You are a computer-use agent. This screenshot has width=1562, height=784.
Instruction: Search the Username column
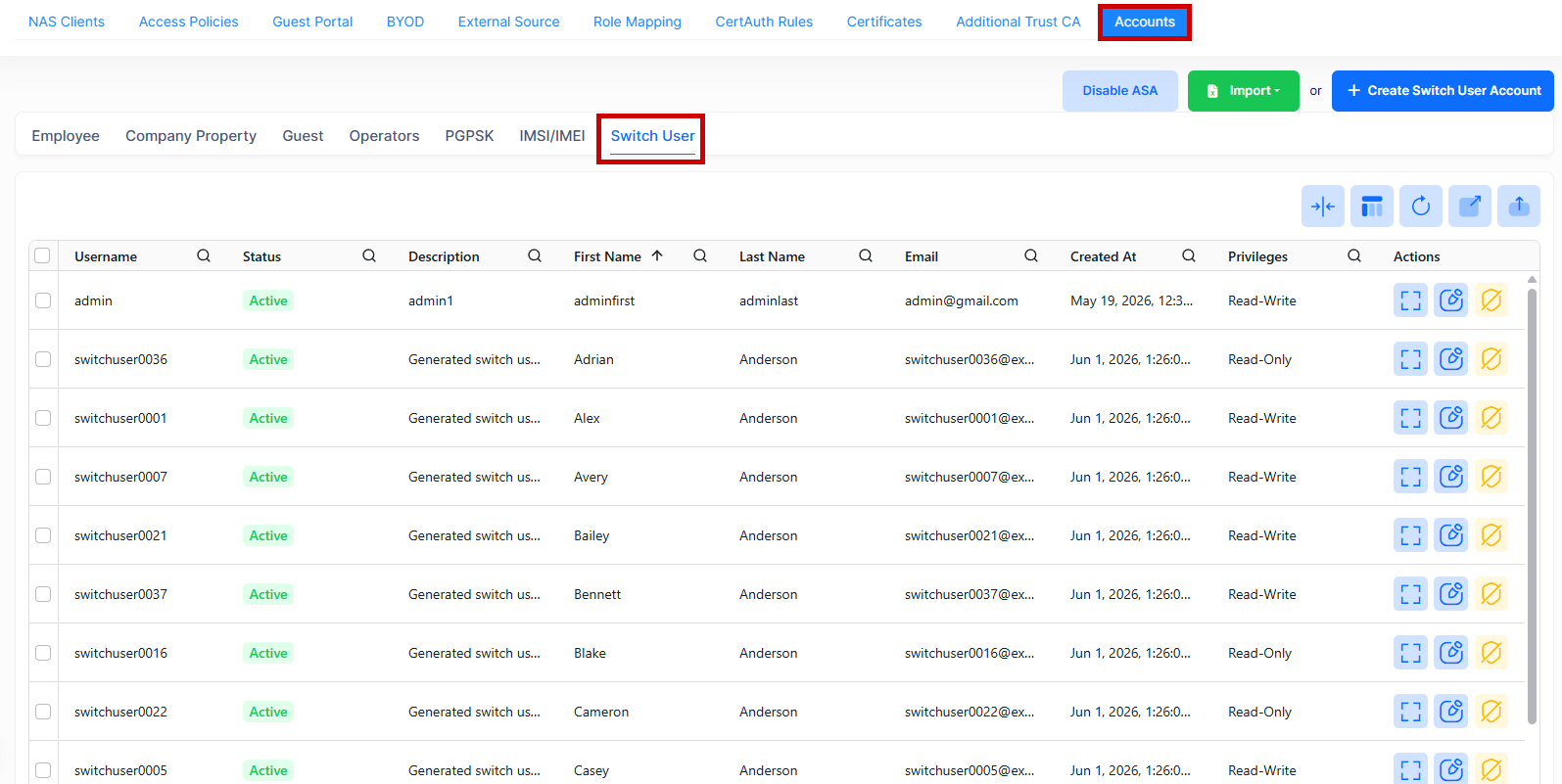pyautogui.click(x=204, y=255)
